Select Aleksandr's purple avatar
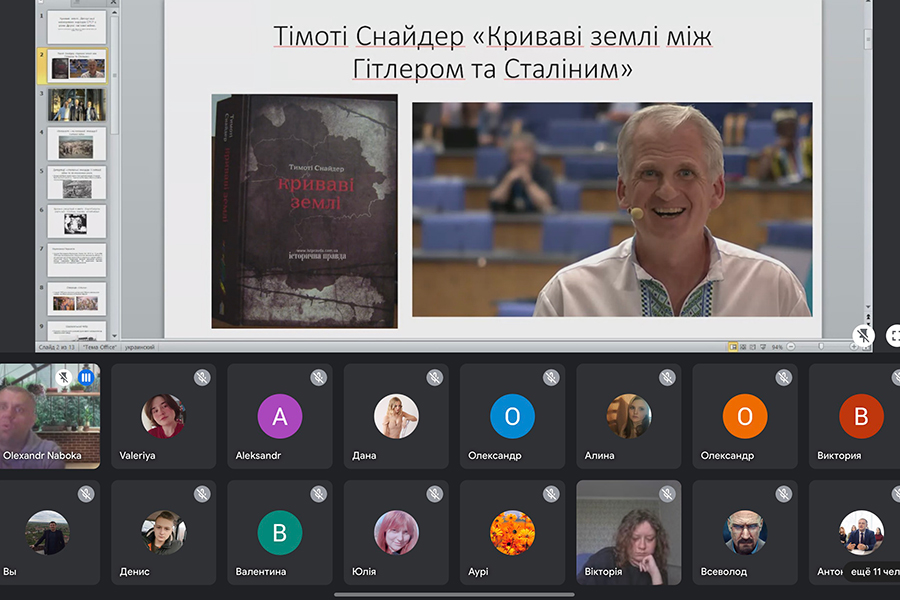This screenshot has height=600, width=900. point(280,416)
